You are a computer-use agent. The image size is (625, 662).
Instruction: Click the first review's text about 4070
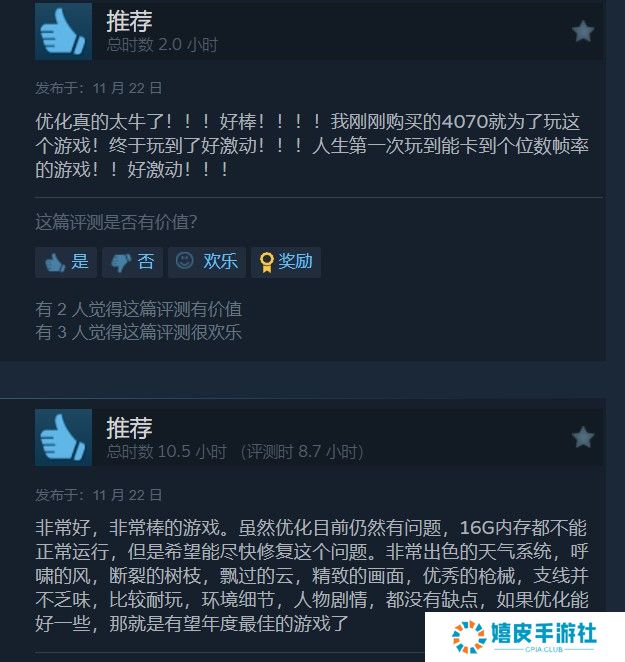pos(312,146)
